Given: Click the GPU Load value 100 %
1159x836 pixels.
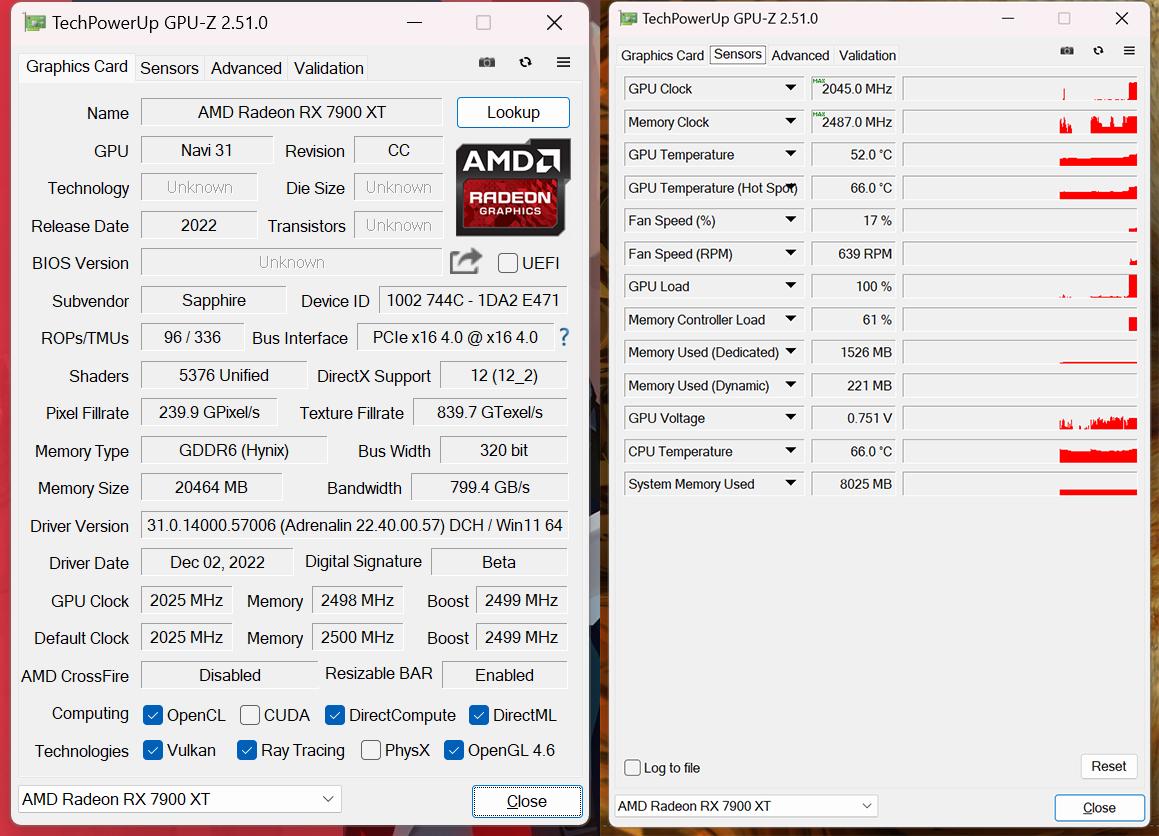Looking at the screenshot, I should tap(853, 286).
